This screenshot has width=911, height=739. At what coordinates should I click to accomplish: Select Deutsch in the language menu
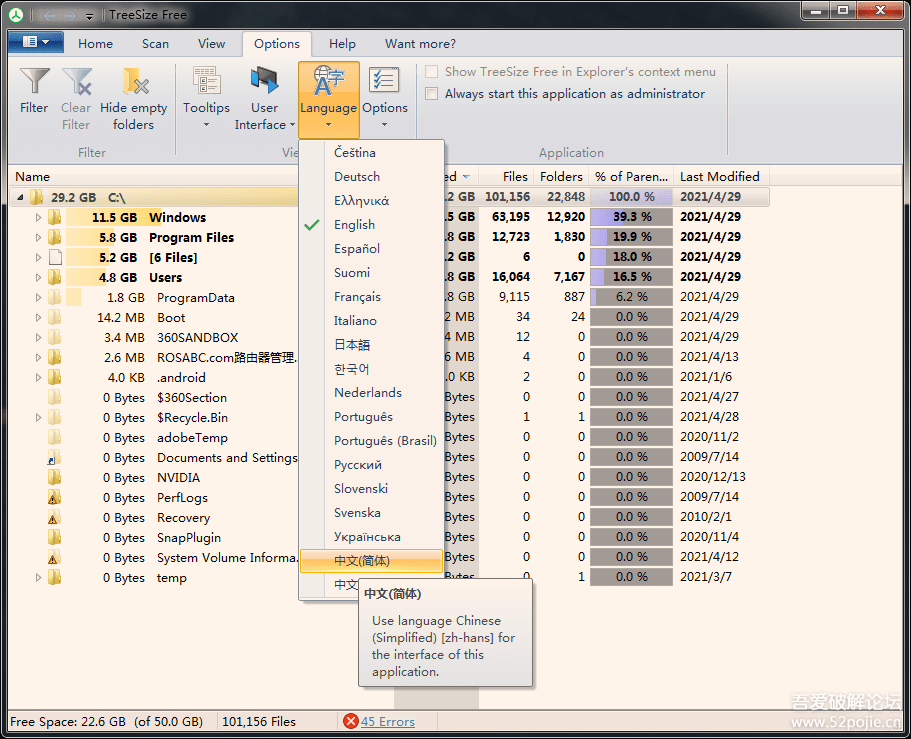(x=357, y=177)
